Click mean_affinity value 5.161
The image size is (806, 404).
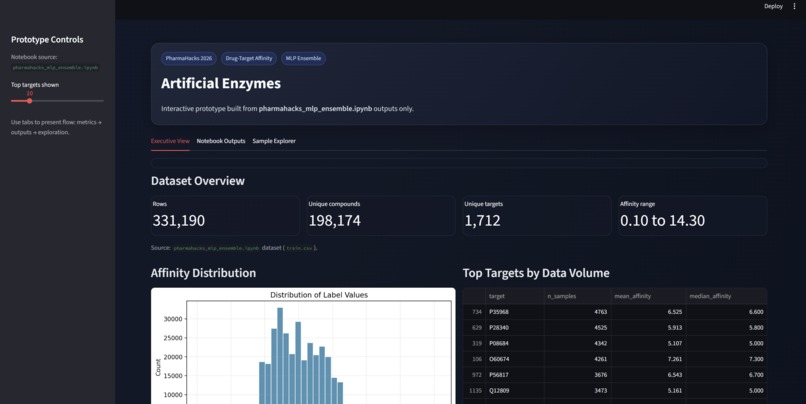click(648, 391)
